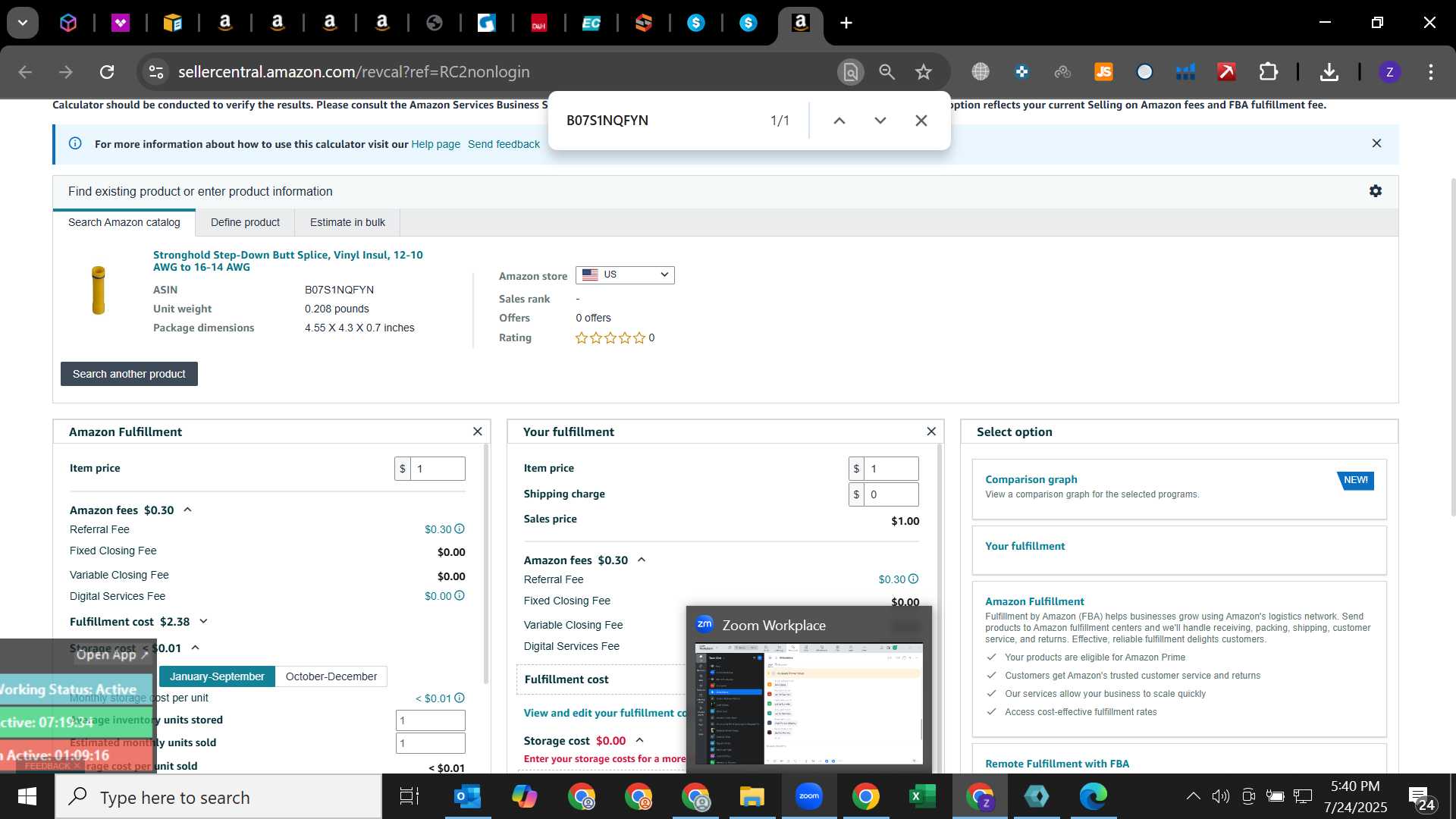This screenshot has width=1456, height=819.
Task: Open the site information icon in address bar
Action: click(155, 72)
